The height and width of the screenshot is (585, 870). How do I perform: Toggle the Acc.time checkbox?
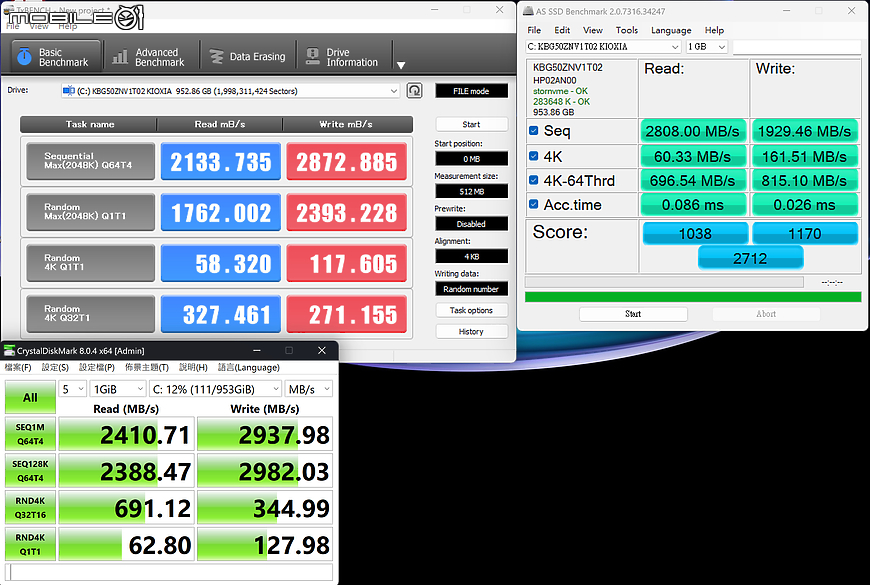(534, 204)
